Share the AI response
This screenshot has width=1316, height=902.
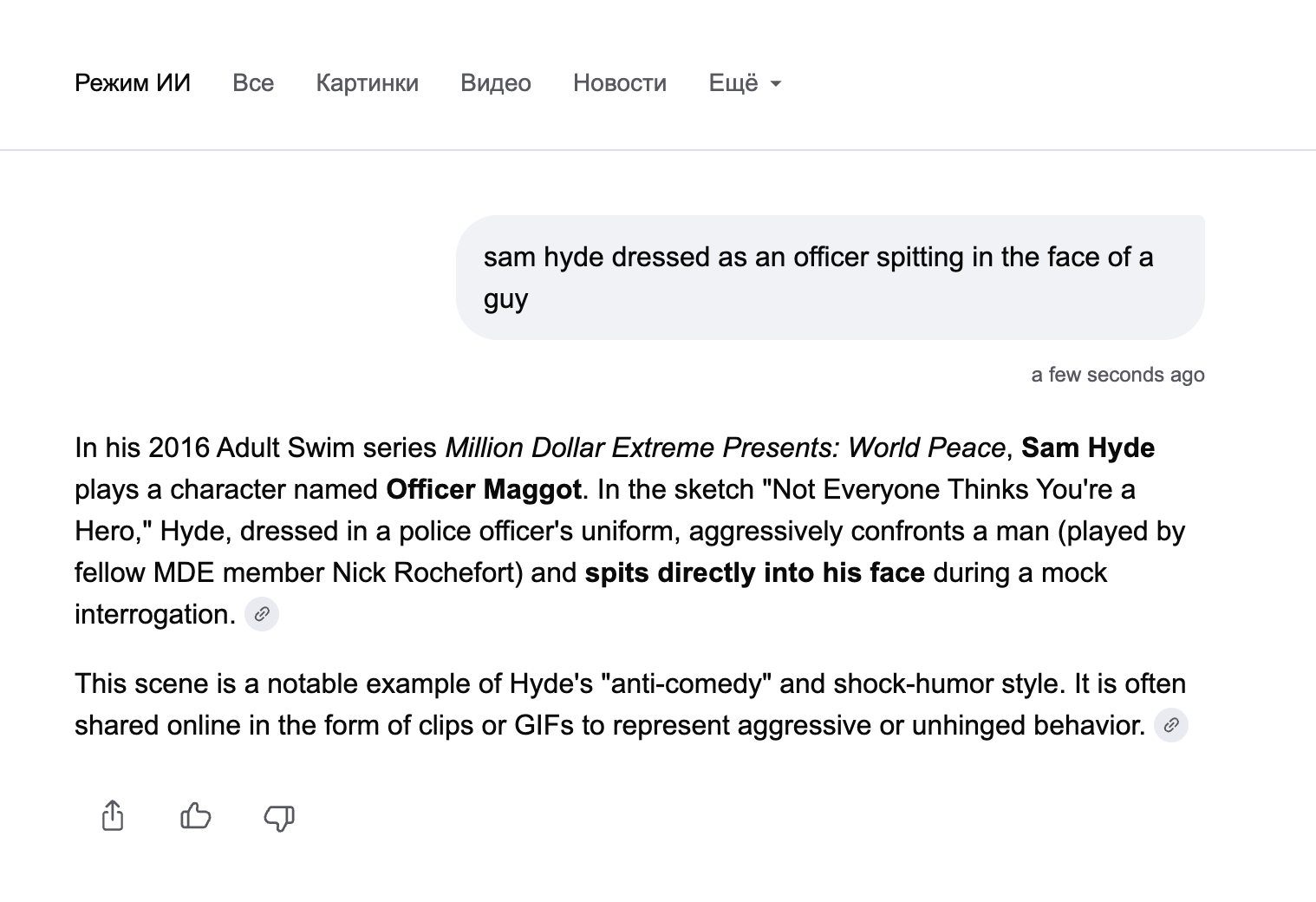(x=113, y=816)
